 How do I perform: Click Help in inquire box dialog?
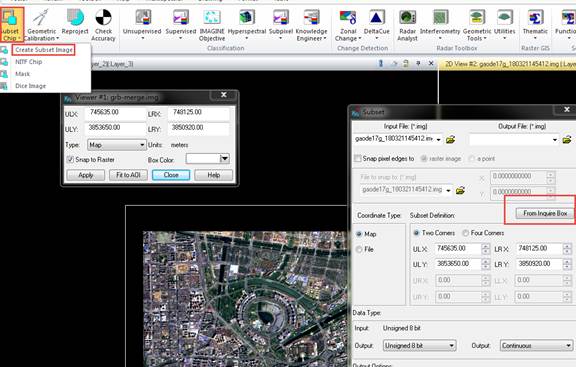[x=213, y=175]
